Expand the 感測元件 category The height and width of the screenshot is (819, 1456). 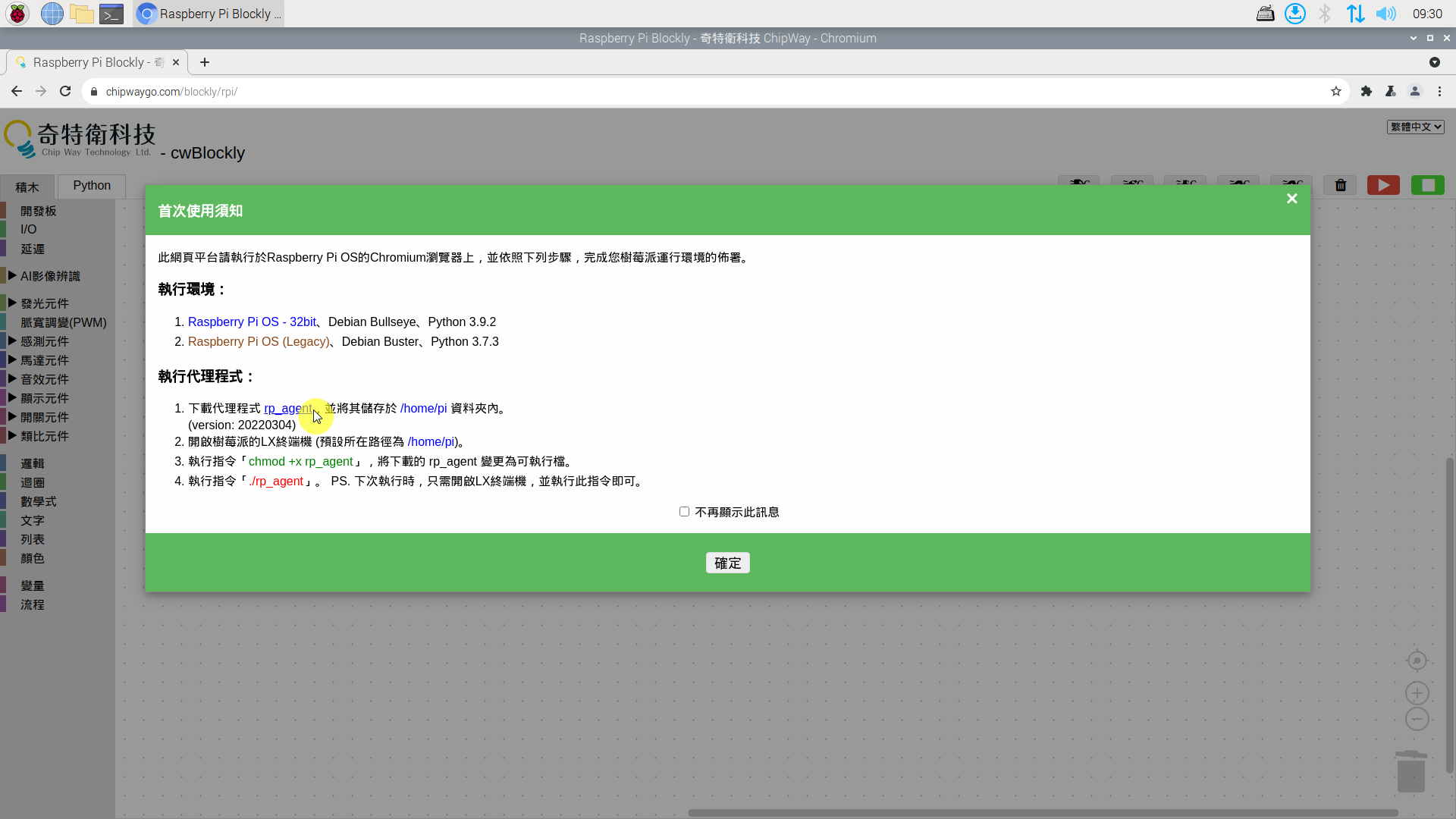(44, 341)
